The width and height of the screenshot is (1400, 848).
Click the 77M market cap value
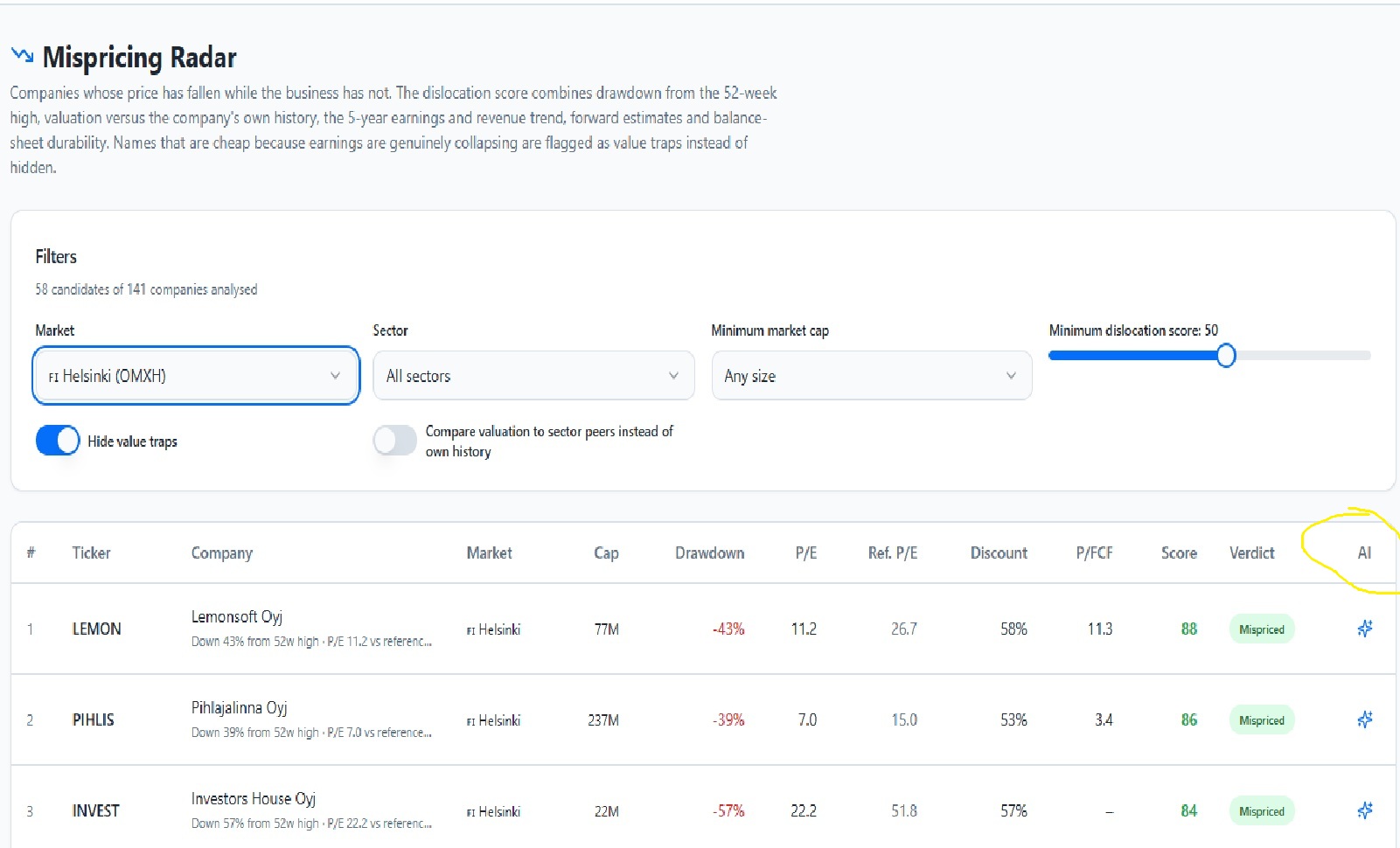607,629
